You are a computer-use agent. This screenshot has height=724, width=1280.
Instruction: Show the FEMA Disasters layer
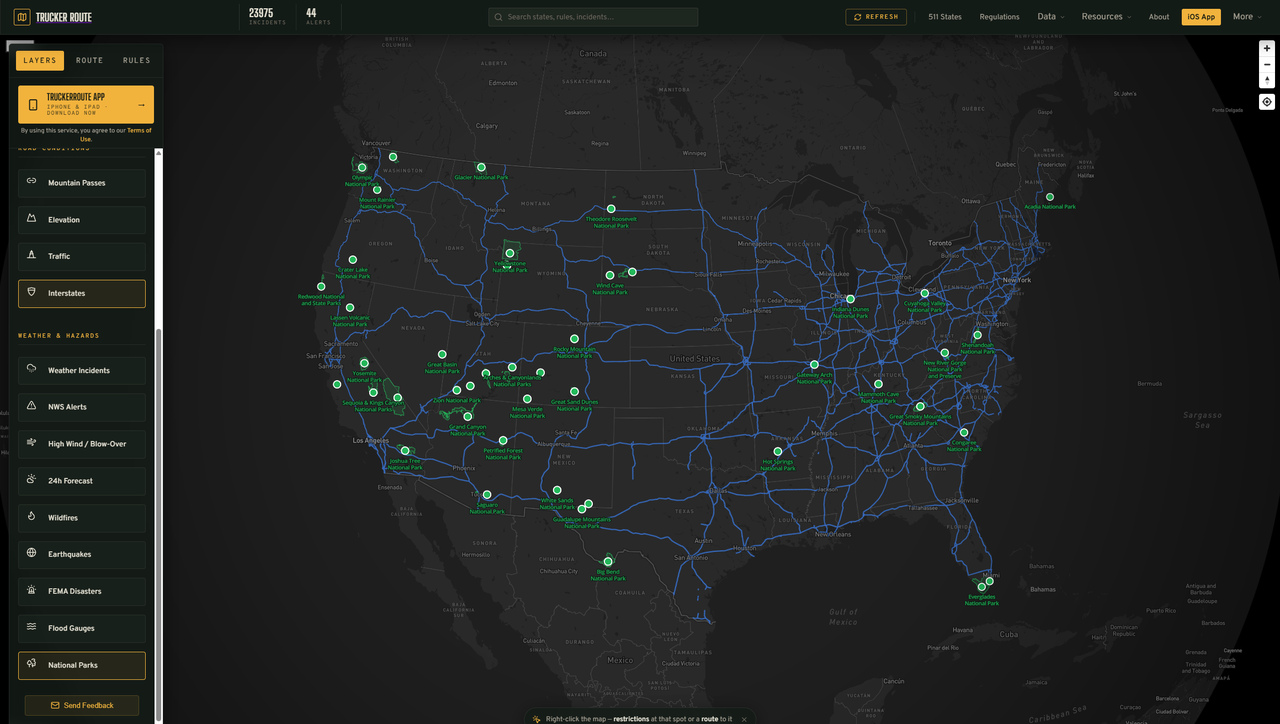[x=82, y=591]
